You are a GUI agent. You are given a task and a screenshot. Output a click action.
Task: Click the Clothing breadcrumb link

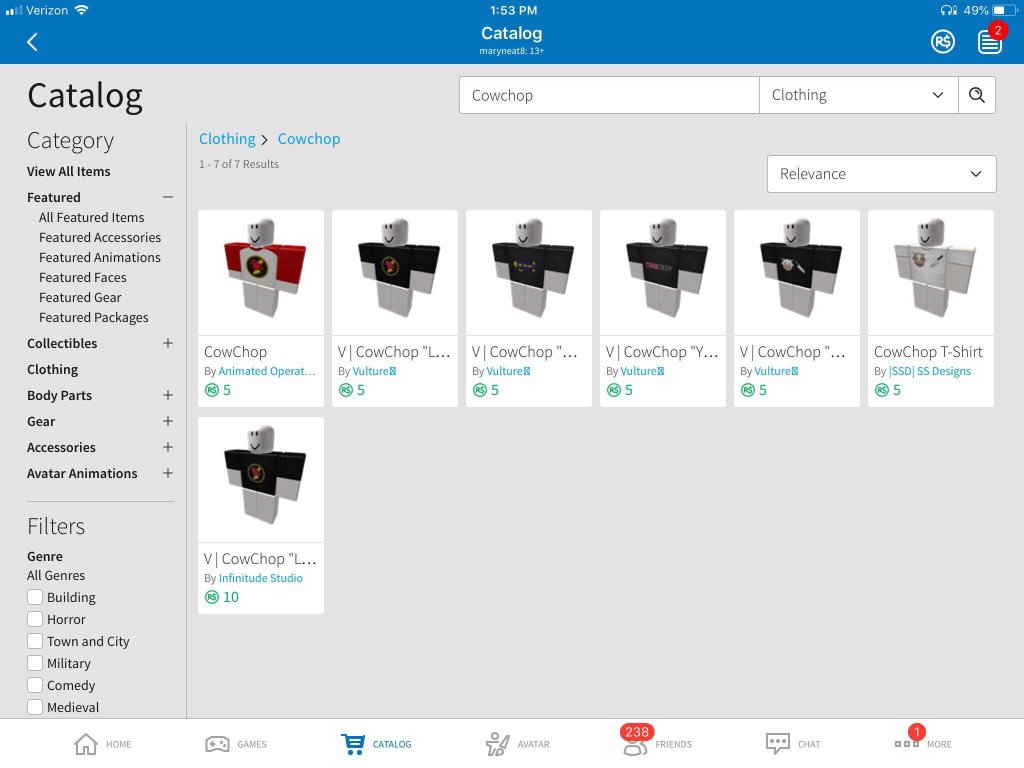point(227,139)
